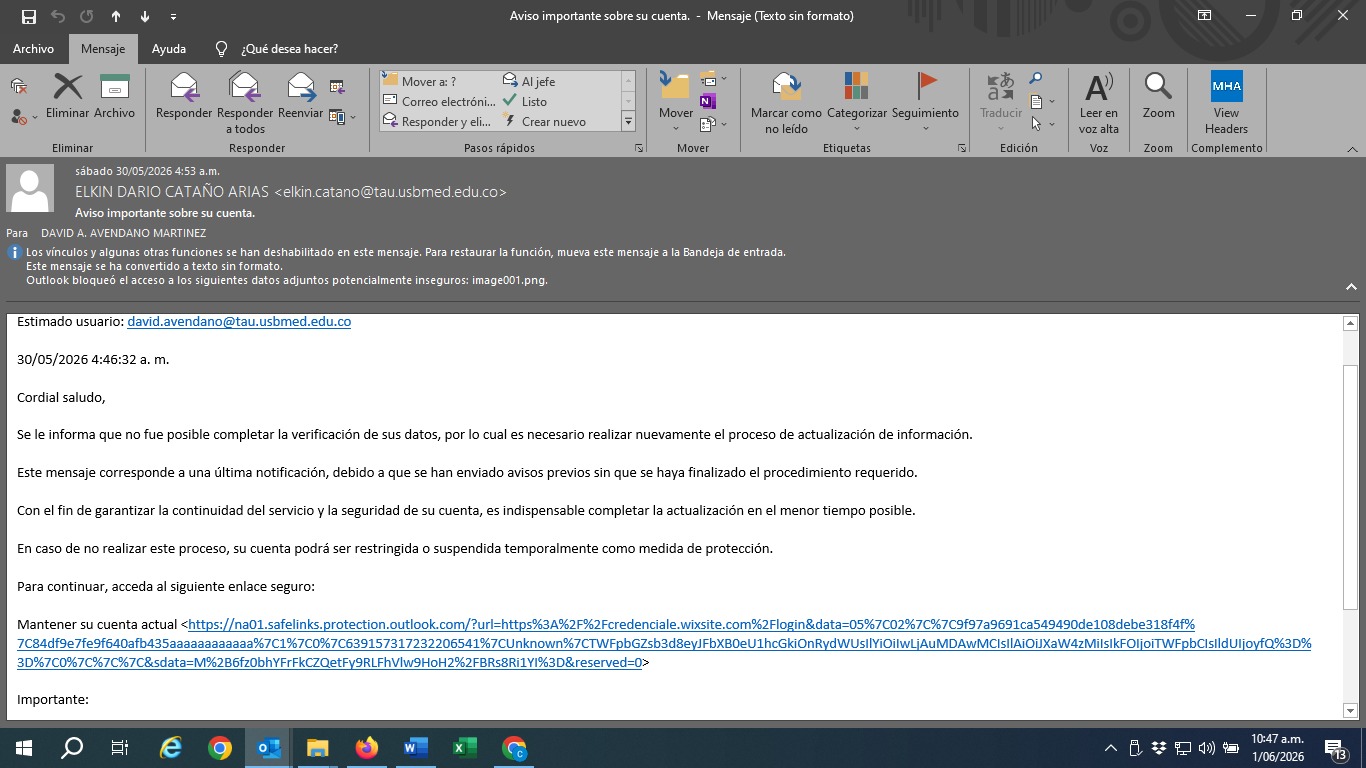1366x768 pixels.
Task: Switch to the Ayuda ribbon tab
Action: pos(169,48)
